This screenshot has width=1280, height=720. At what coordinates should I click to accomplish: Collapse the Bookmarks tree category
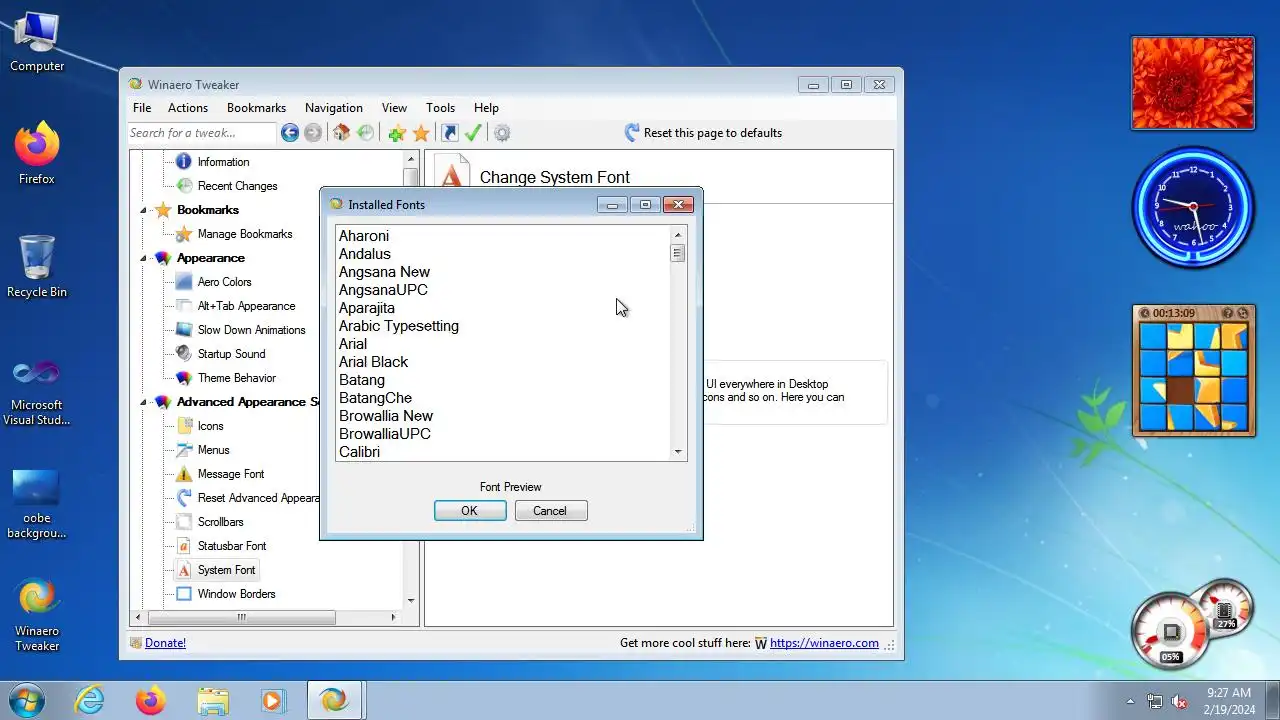pyautogui.click(x=143, y=210)
